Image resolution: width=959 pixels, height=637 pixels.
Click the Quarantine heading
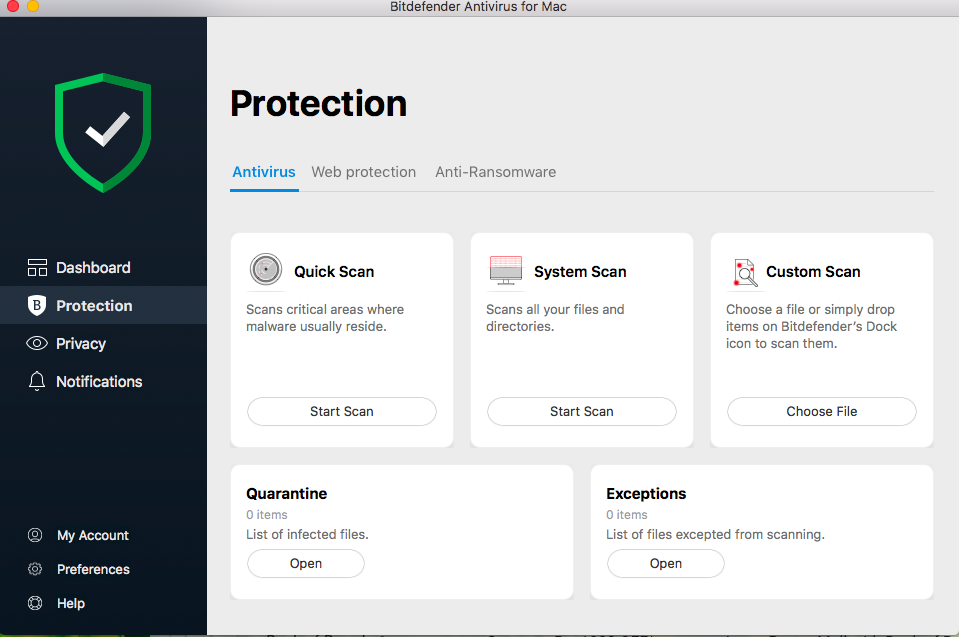[x=286, y=493]
